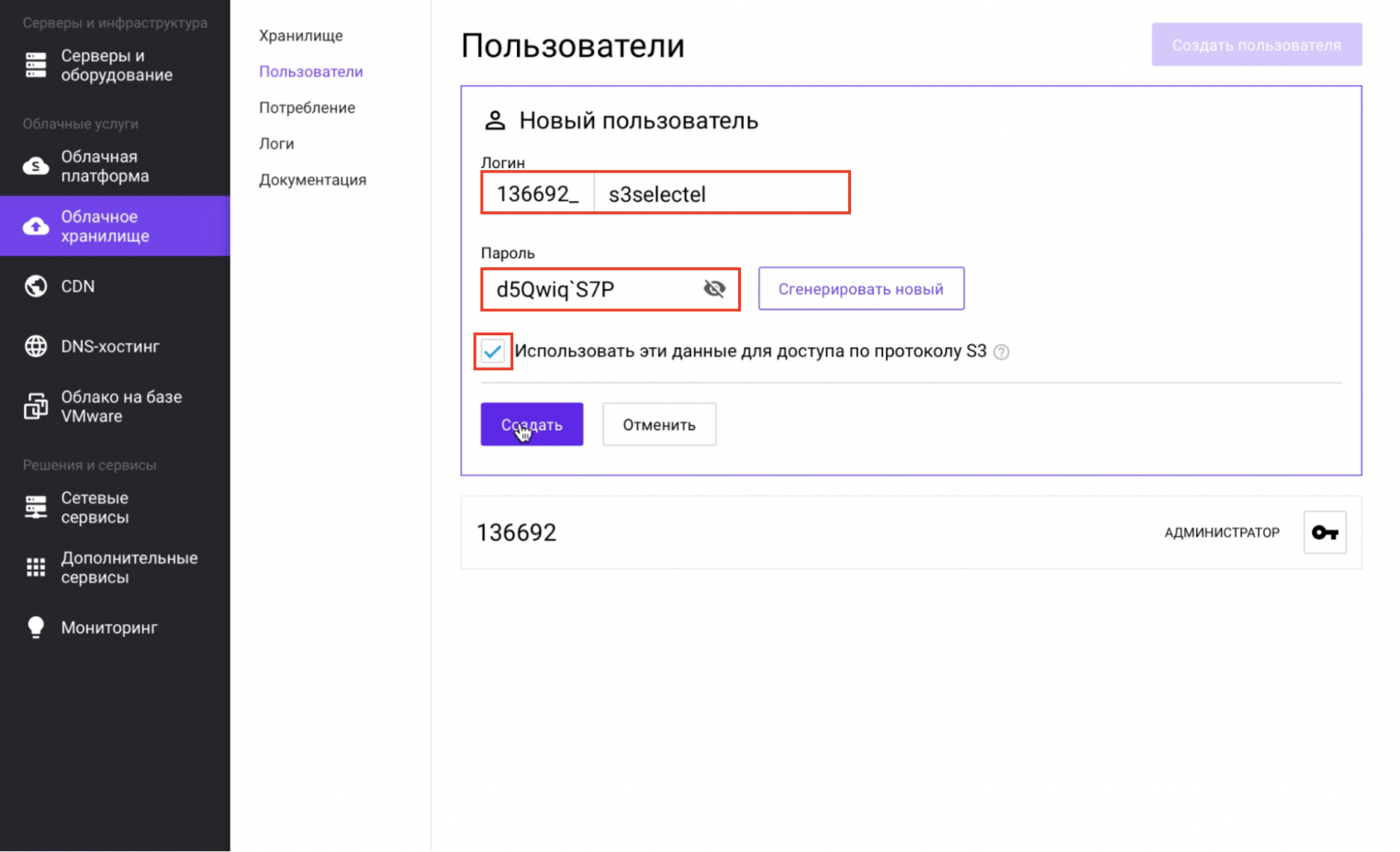This screenshot has height=852, width=1400.
Task: Click the Создать button
Action: 532,424
